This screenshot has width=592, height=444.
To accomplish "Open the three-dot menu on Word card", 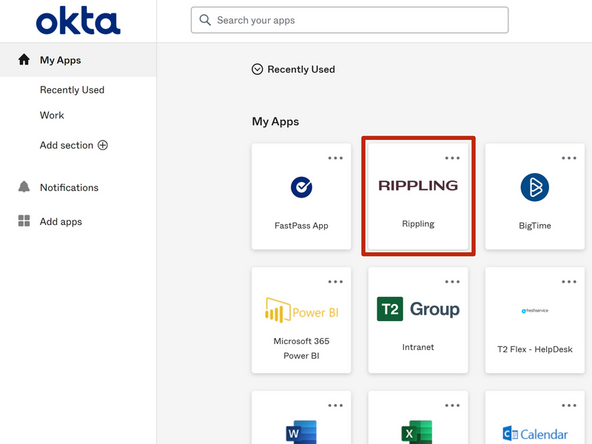I will point(335,405).
